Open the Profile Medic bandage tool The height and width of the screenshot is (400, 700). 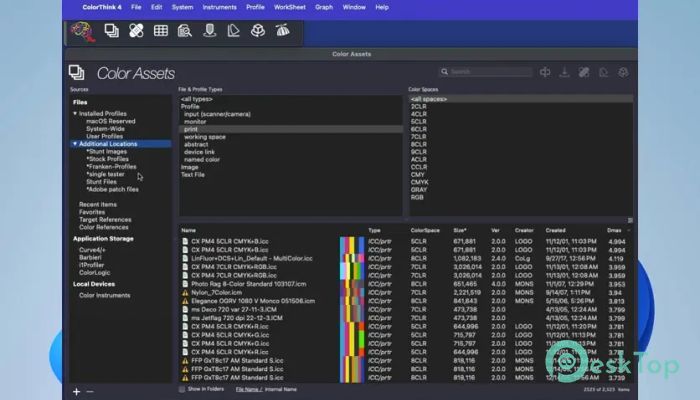pyautogui.click(x=136, y=31)
